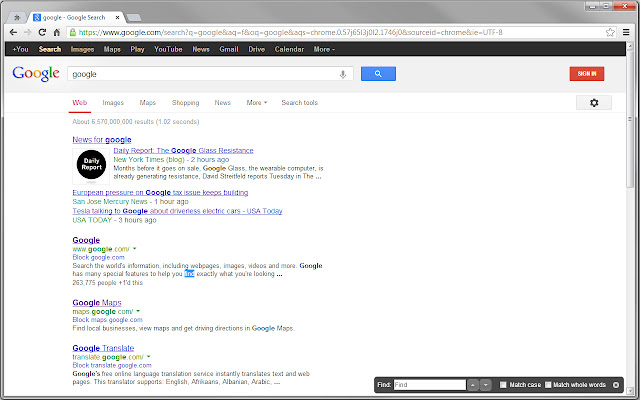The height and width of the screenshot is (400, 640).
Task: Go to next find match
Action: 485,384
